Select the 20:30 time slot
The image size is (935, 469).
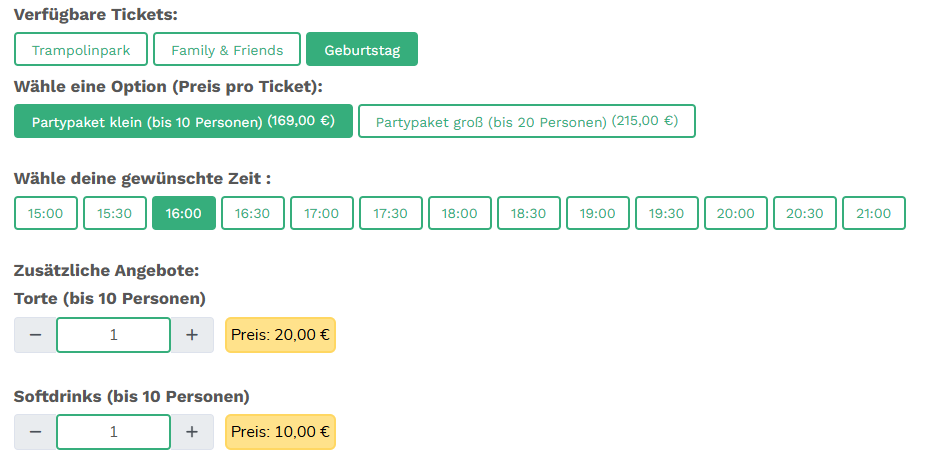805,213
